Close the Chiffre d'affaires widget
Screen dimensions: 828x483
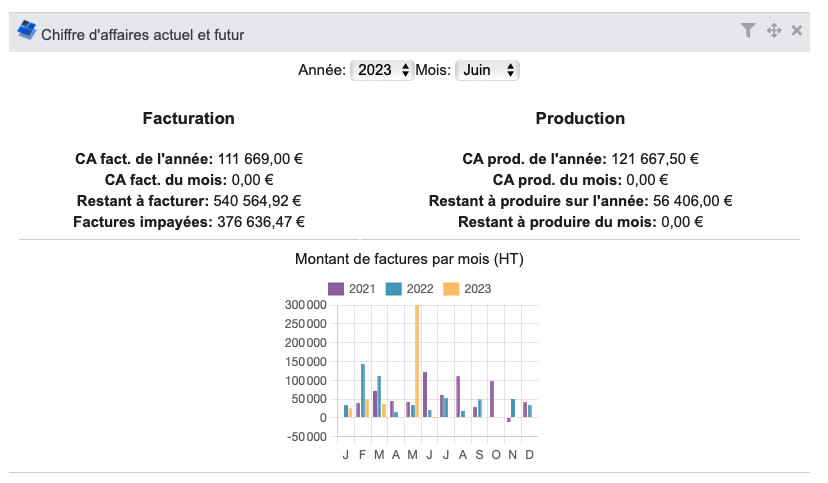[797, 31]
